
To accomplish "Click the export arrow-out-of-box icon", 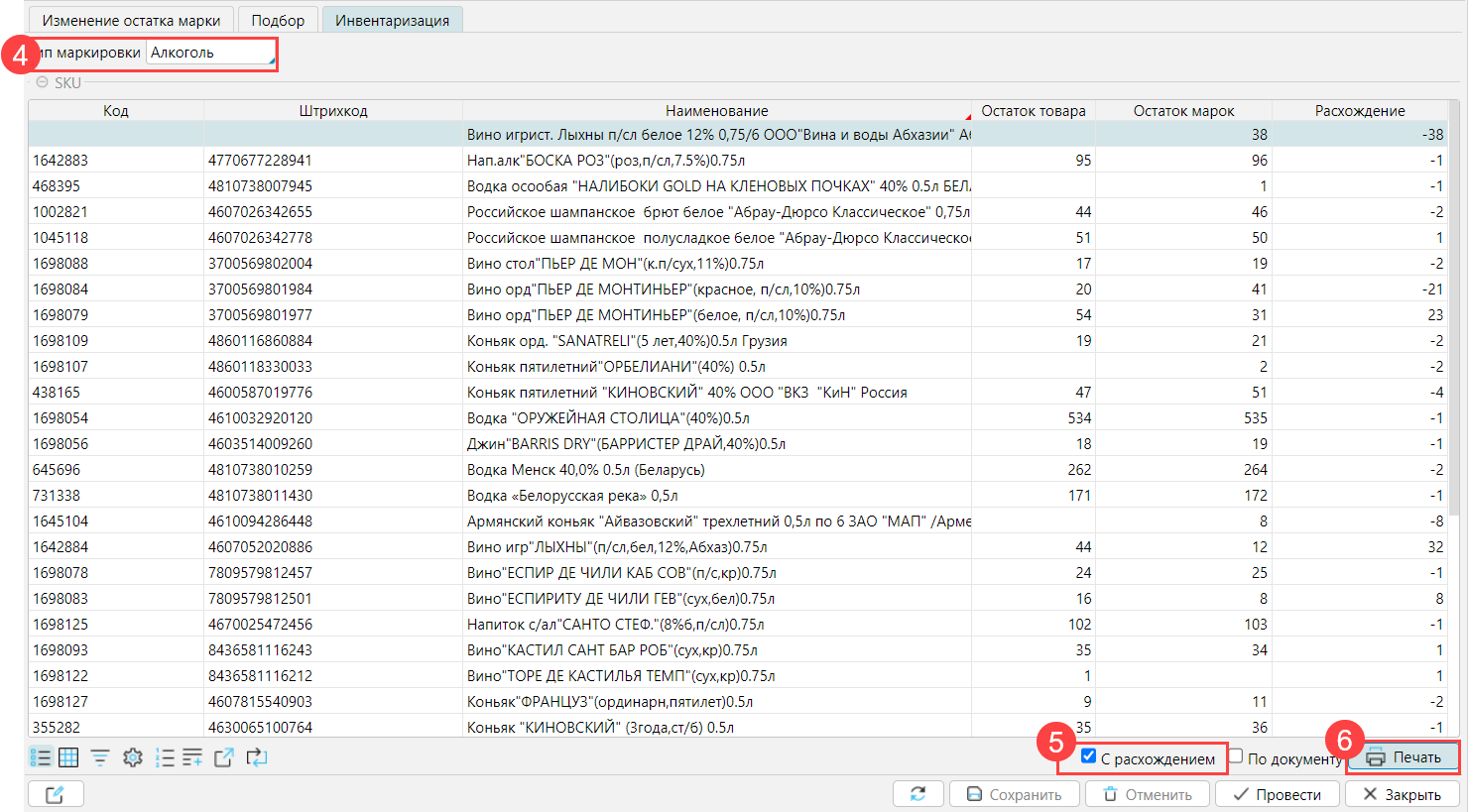I will [x=224, y=757].
